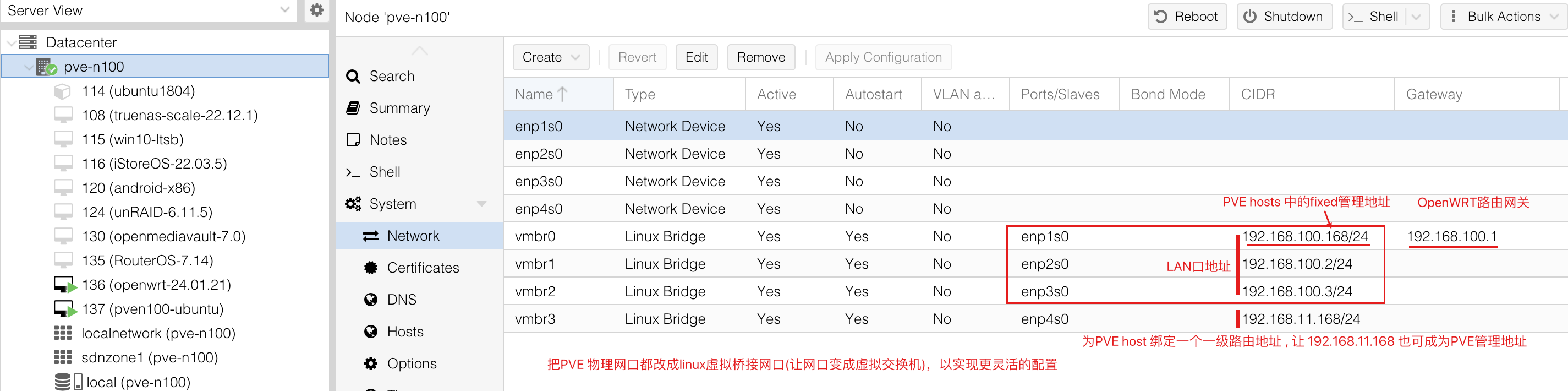Click the running VM icon for 136 openwrt
The height and width of the screenshot is (391, 1568).
click(x=64, y=285)
